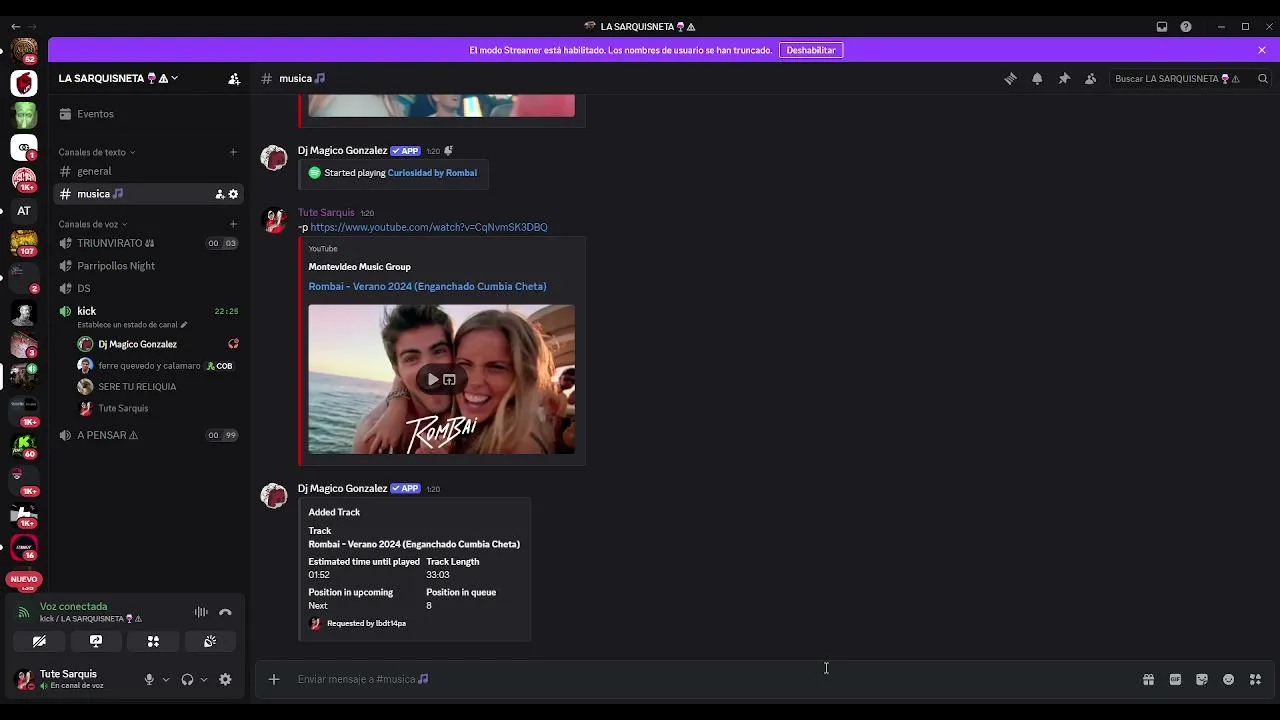Share your screen

click(96, 641)
